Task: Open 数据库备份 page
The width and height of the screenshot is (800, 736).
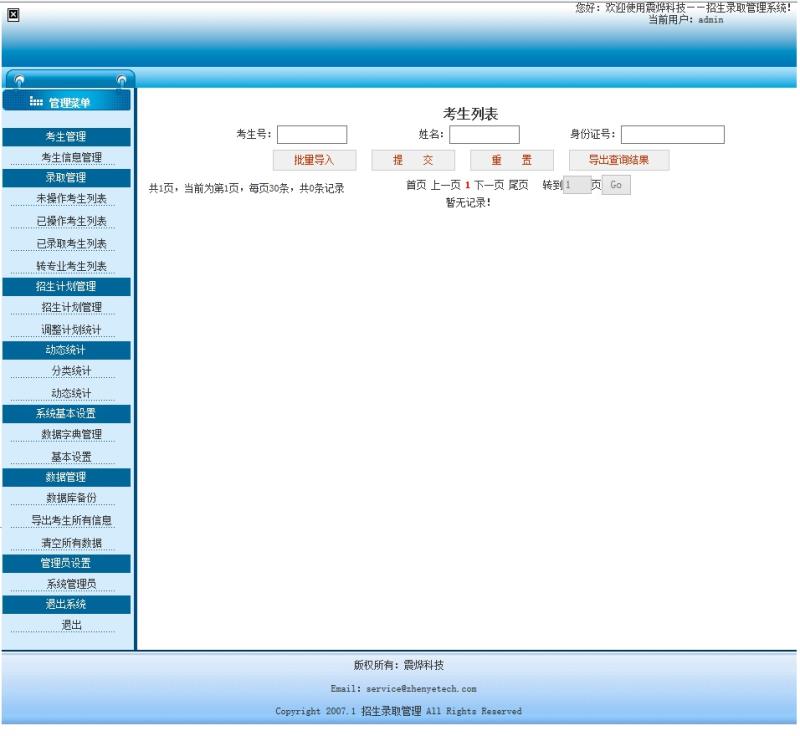Action: 71,498
